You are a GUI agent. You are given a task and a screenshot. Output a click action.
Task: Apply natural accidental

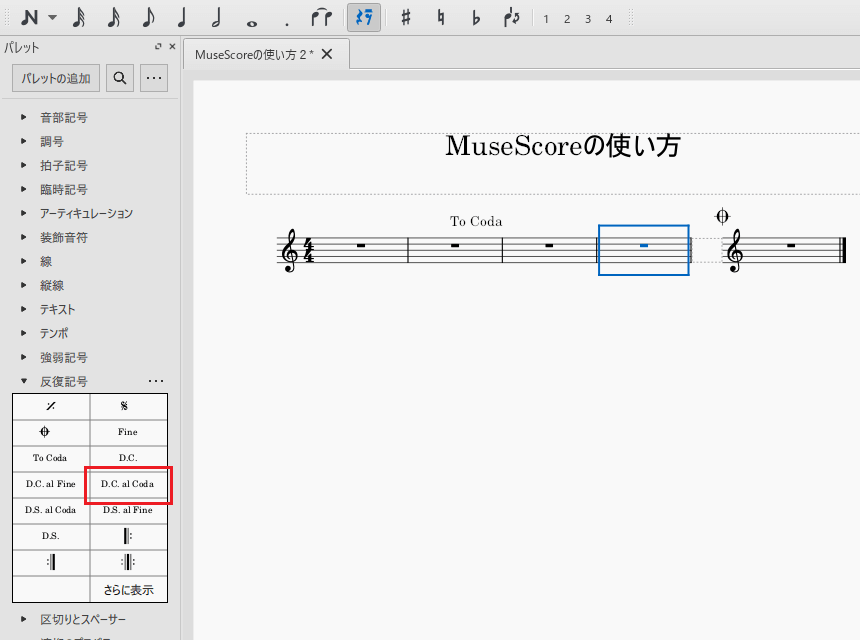click(x=440, y=18)
